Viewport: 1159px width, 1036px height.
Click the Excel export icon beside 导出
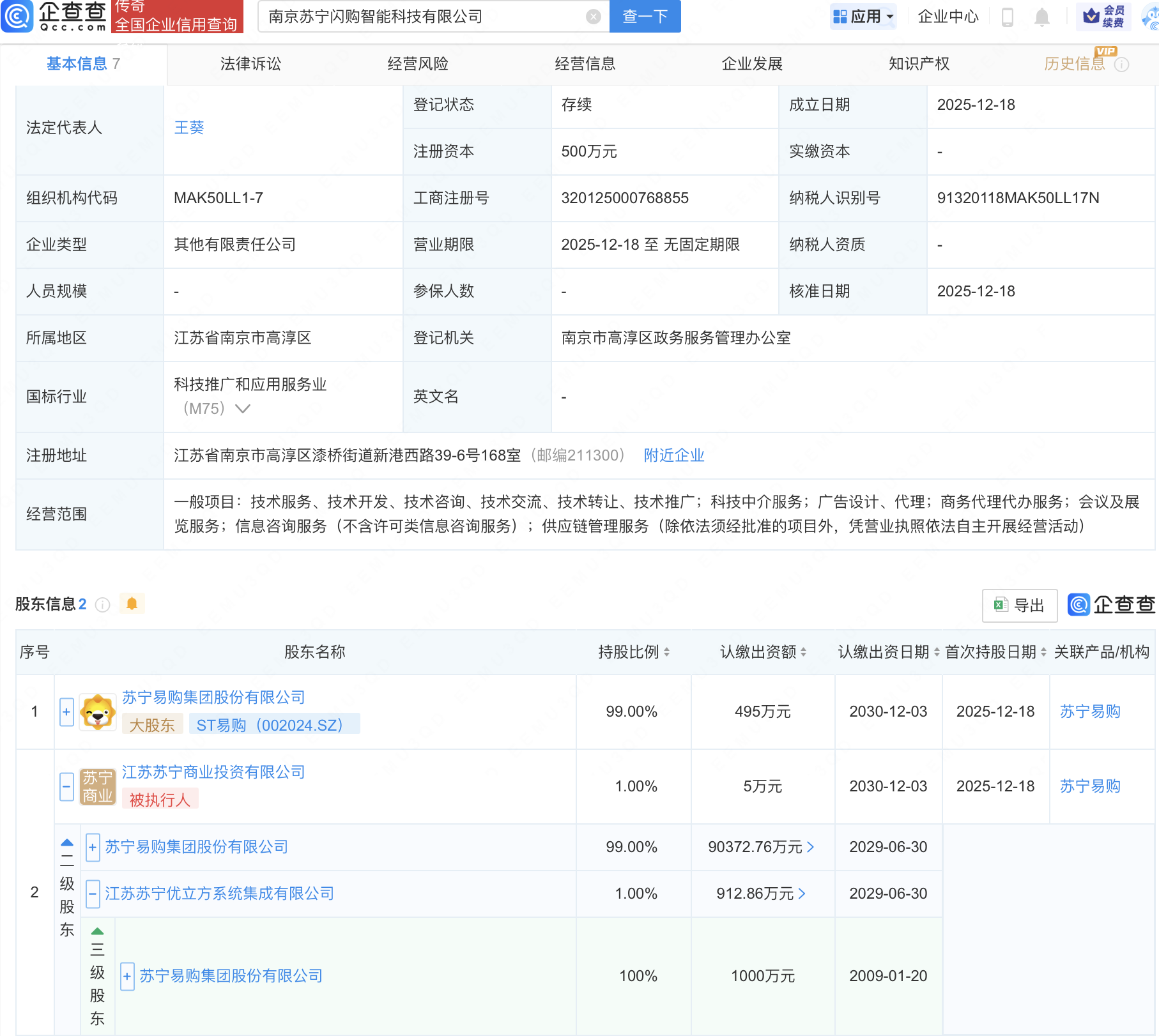[1001, 606]
